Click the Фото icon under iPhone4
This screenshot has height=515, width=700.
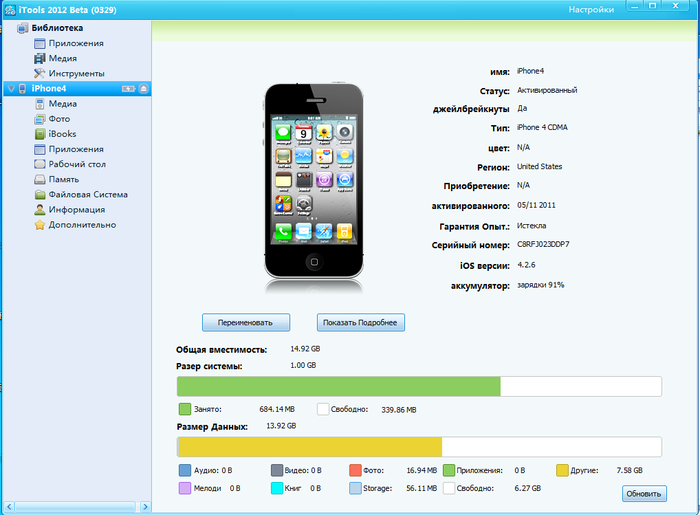coord(40,119)
